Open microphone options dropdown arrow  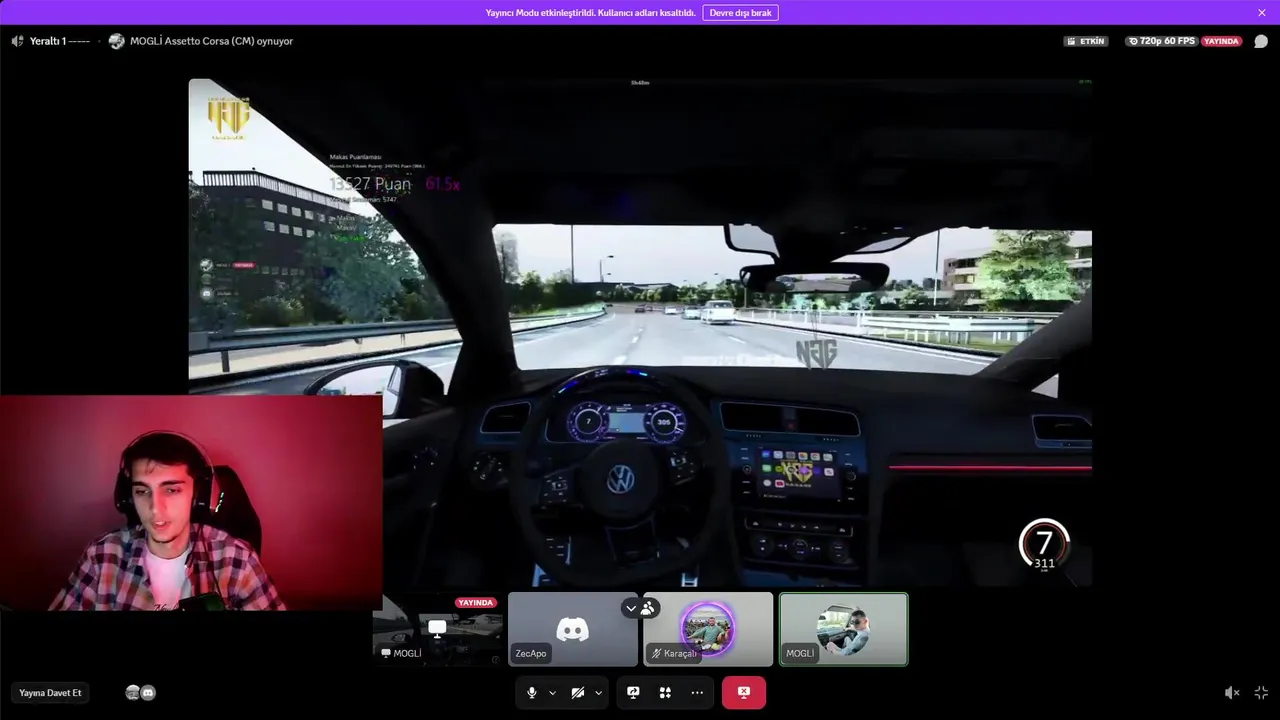coord(552,693)
